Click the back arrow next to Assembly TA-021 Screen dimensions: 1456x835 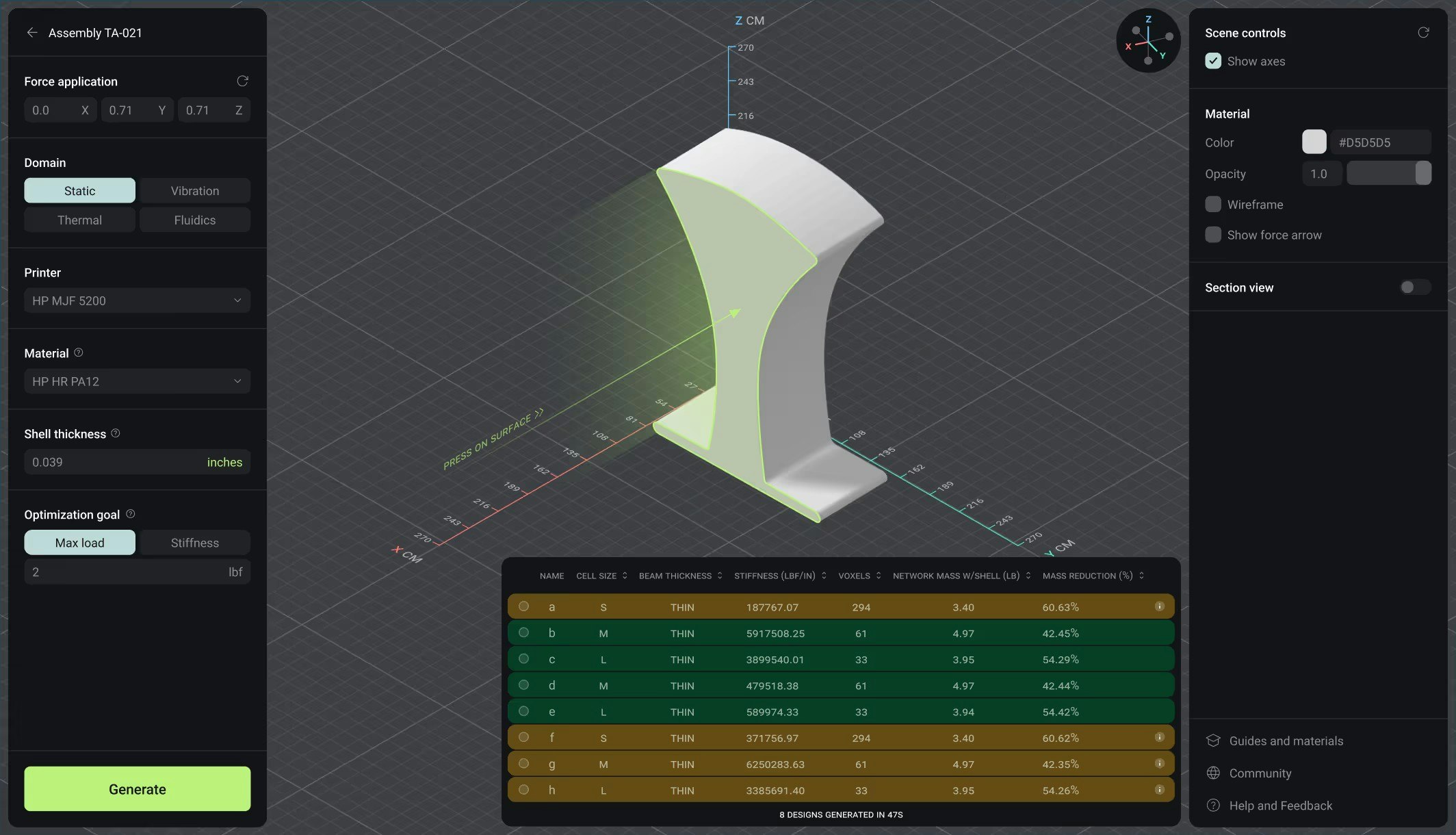point(32,33)
